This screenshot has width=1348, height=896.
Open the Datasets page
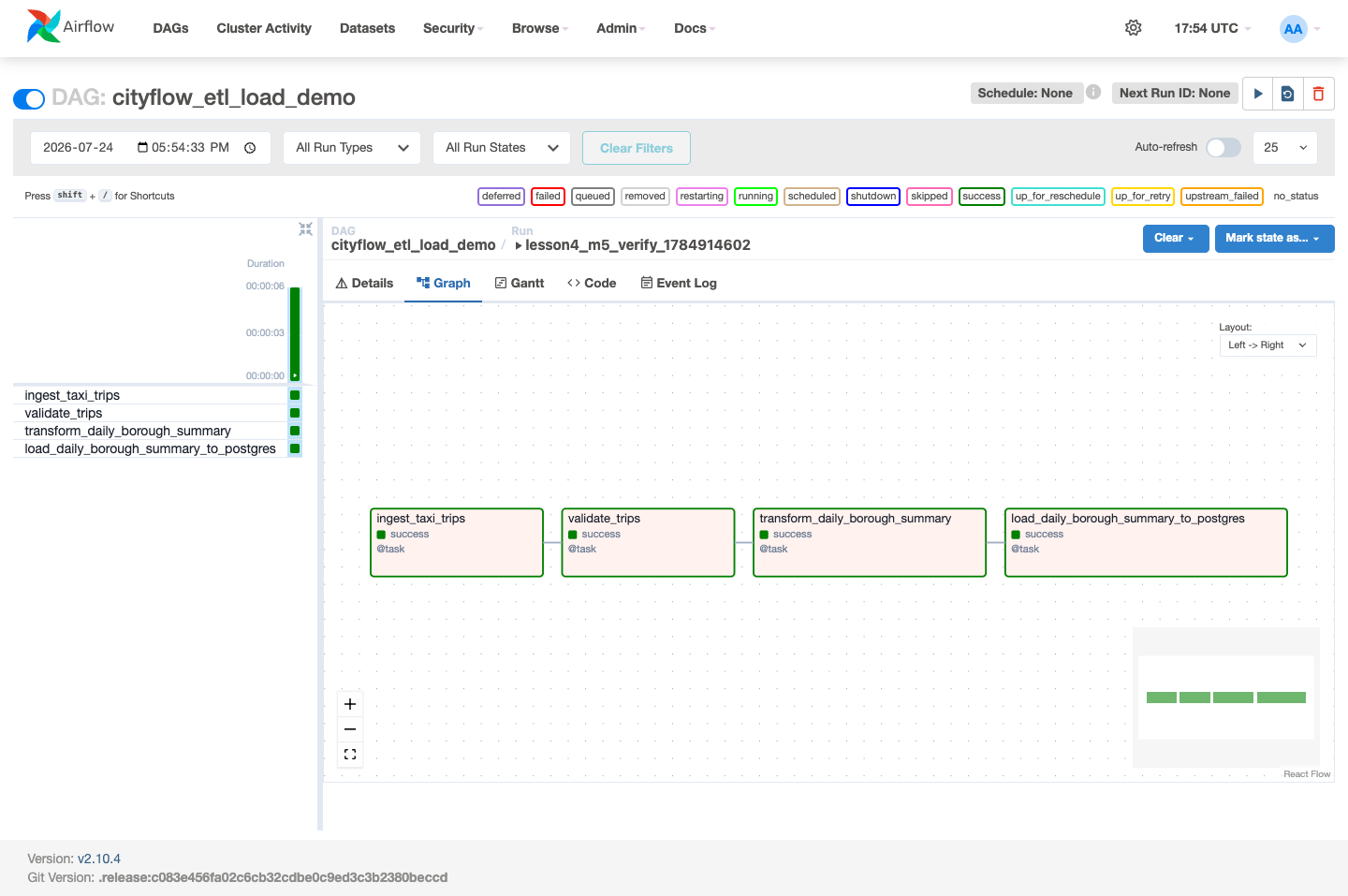tap(367, 28)
